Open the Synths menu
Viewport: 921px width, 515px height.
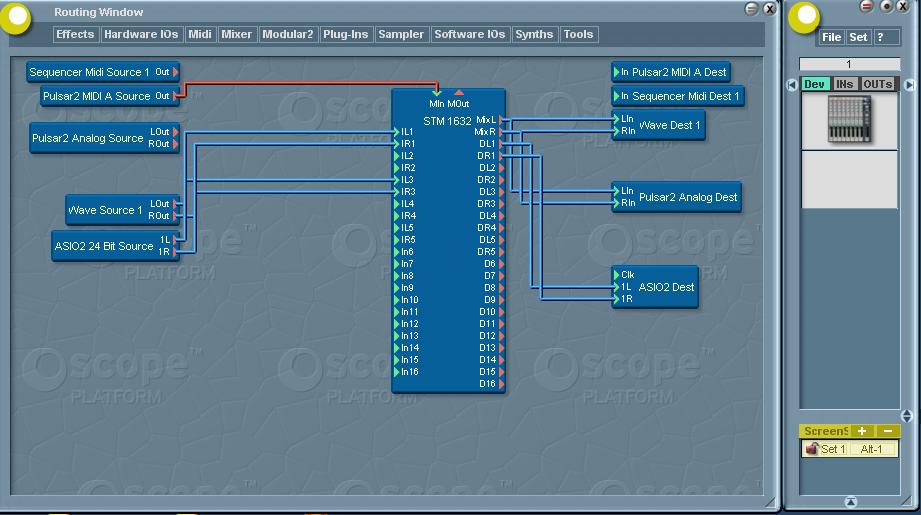534,34
